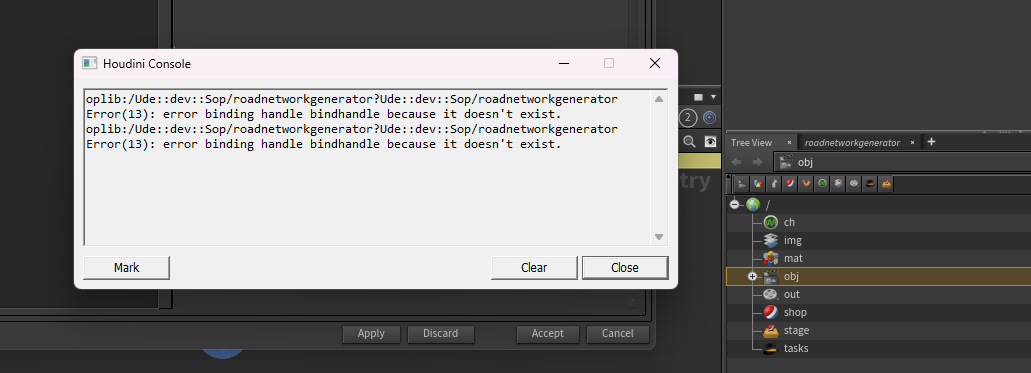
Task: Maximize the Houdini Console window
Action: coord(609,63)
